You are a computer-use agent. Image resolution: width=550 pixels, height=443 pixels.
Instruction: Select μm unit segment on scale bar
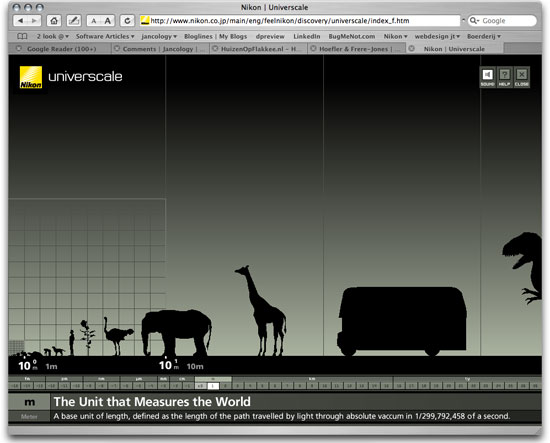pyautogui.click(x=139, y=379)
